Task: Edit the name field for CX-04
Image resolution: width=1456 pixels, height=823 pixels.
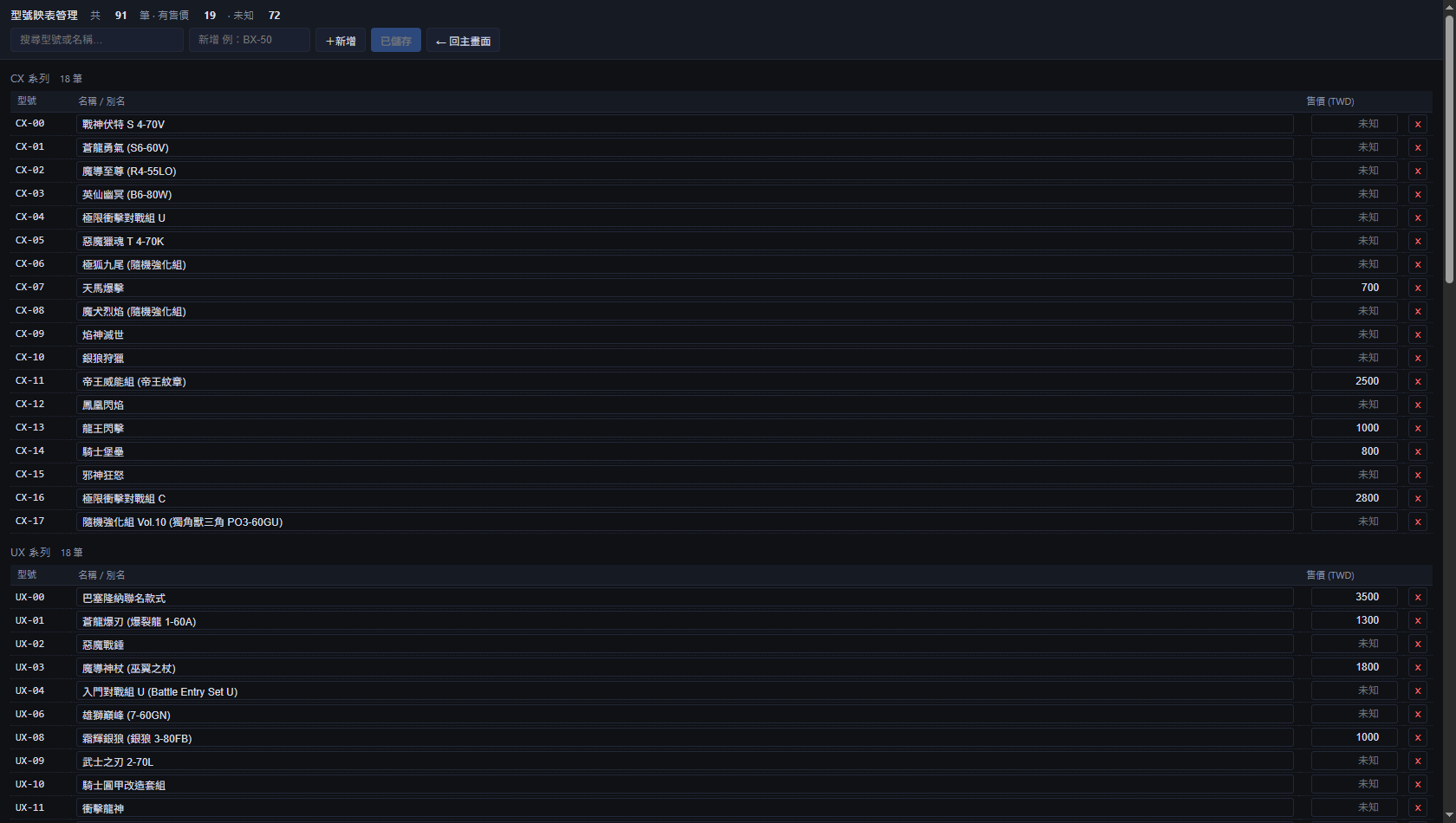Action: (685, 217)
